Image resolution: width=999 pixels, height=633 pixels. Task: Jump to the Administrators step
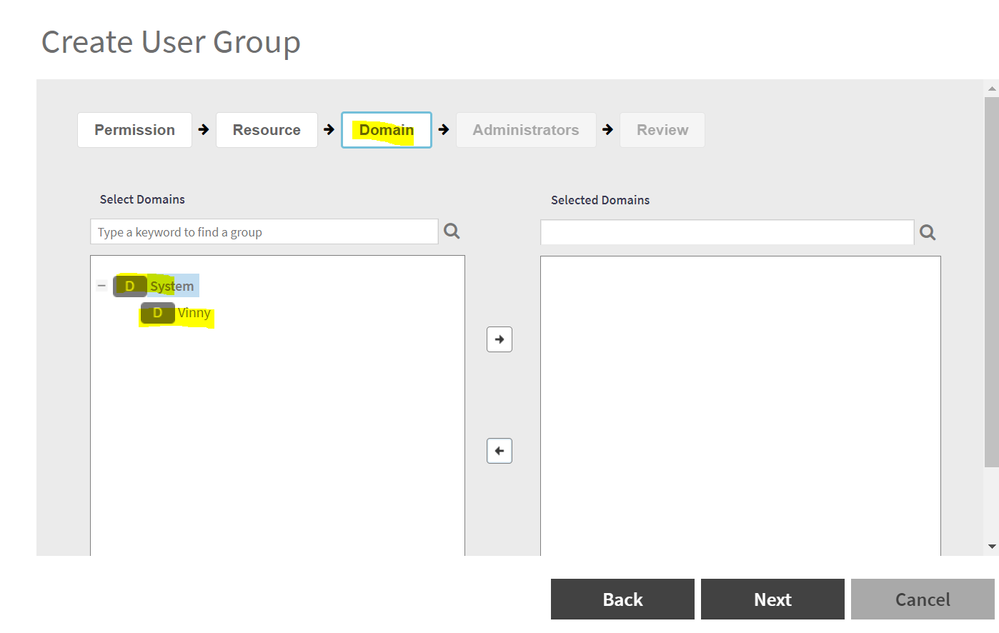point(525,130)
